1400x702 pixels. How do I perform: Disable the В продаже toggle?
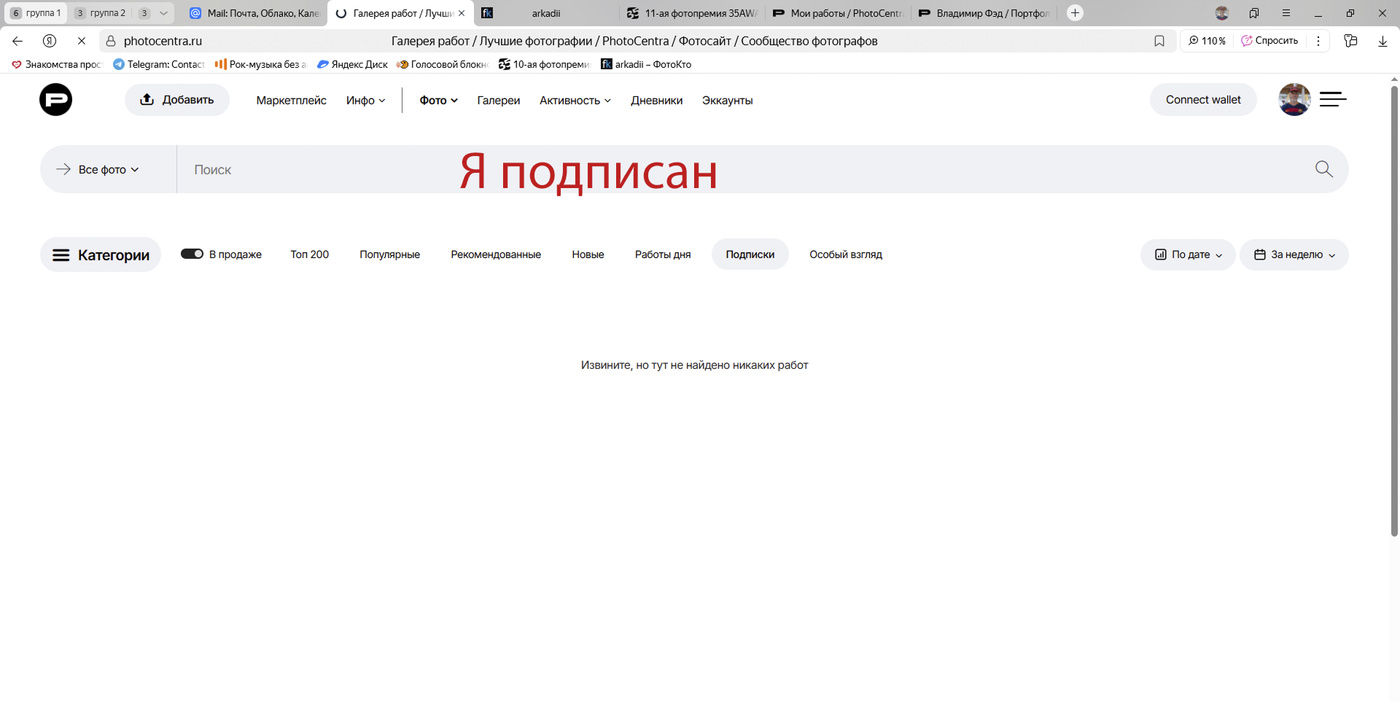point(192,254)
